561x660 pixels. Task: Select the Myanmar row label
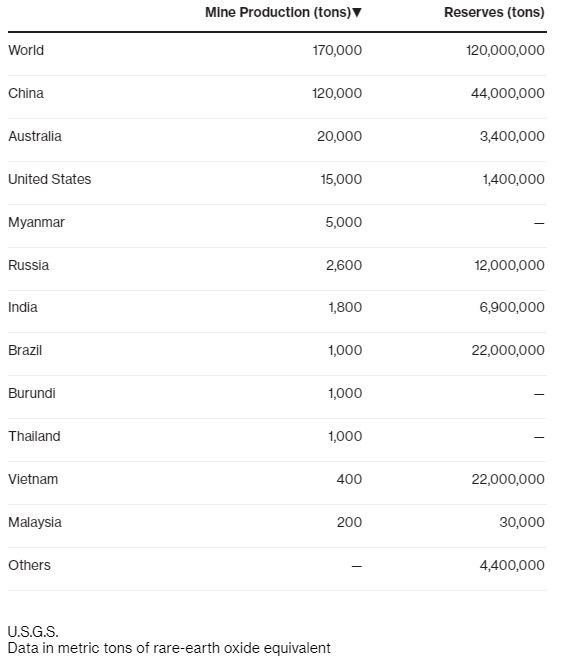pyautogui.click(x=37, y=222)
